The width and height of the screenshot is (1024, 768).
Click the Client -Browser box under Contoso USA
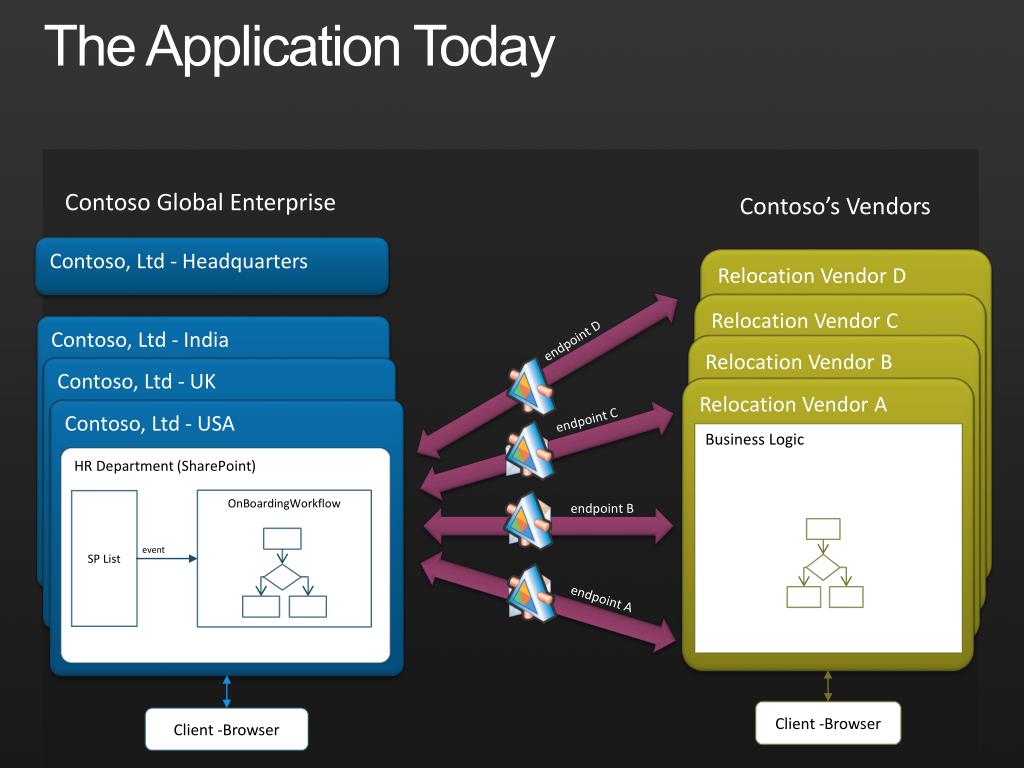(x=227, y=729)
